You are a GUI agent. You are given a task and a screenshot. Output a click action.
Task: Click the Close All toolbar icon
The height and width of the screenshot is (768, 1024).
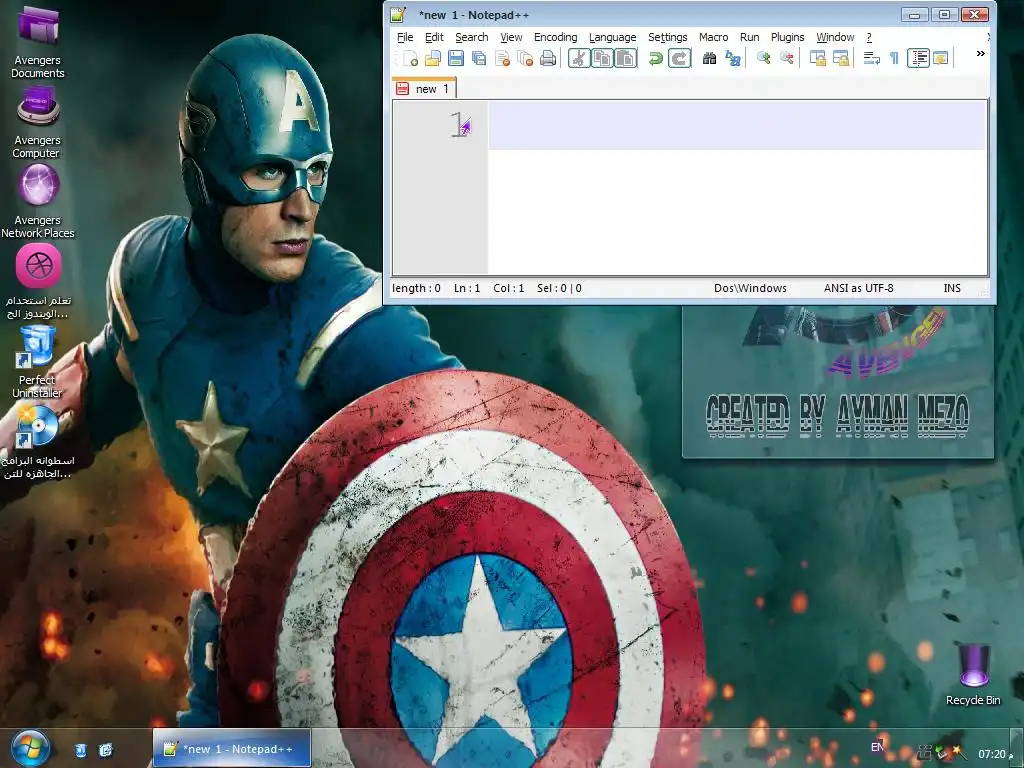pos(525,59)
